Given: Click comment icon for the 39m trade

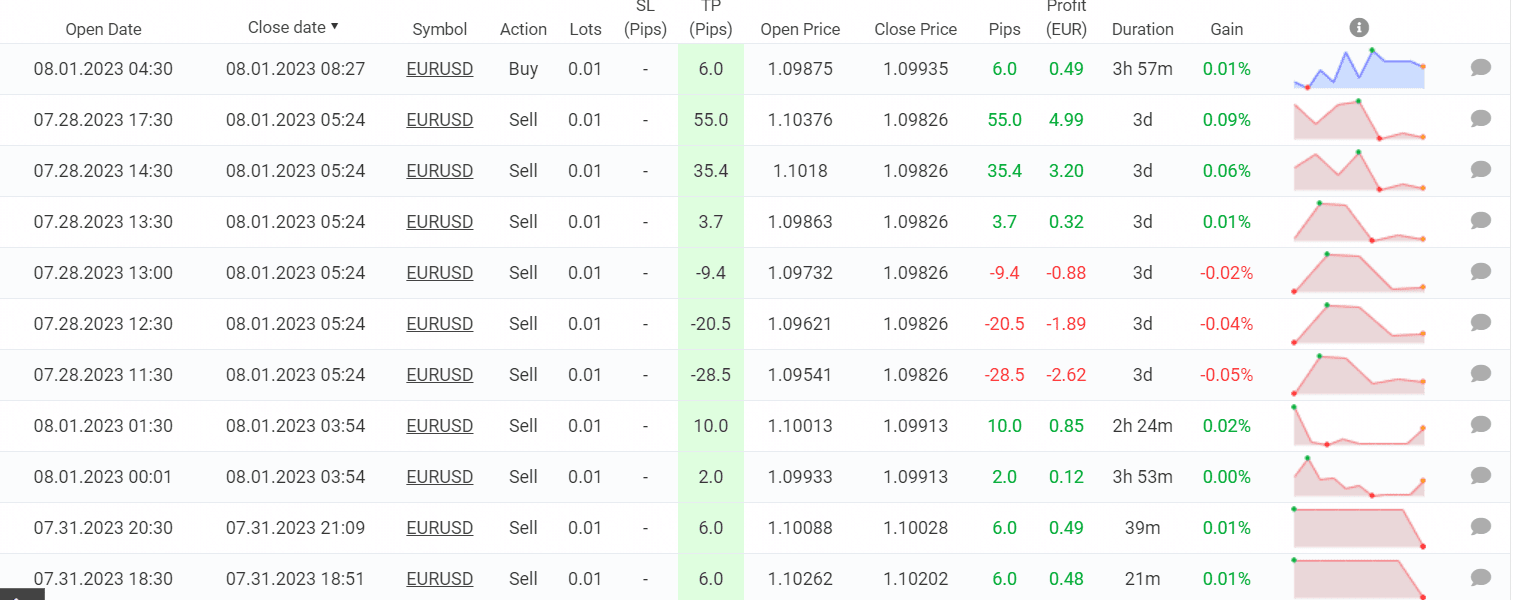Looking at the screenshot, I should tap(1481, 527).
